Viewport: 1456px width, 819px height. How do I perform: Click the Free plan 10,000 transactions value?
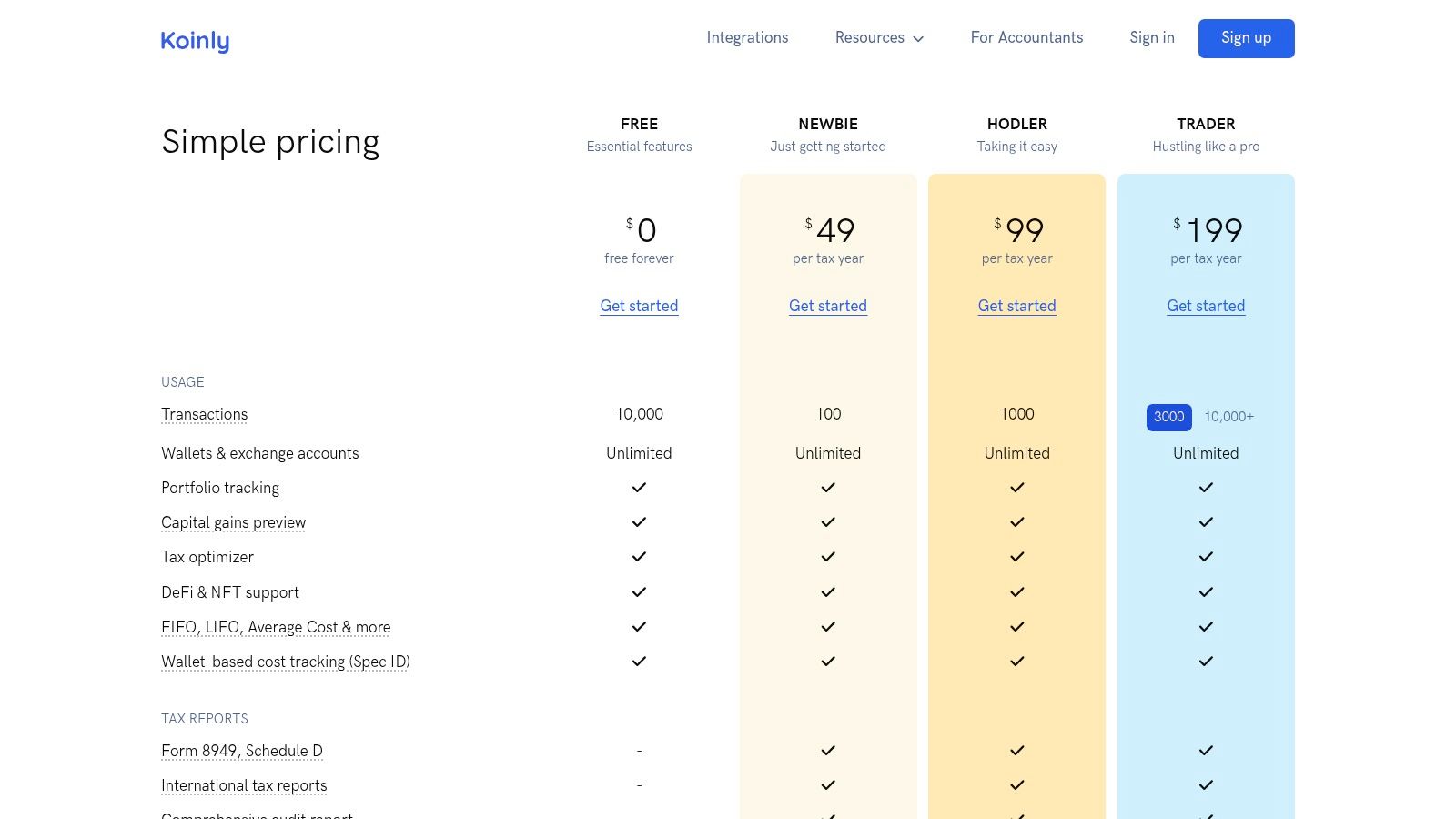[639, 414]
